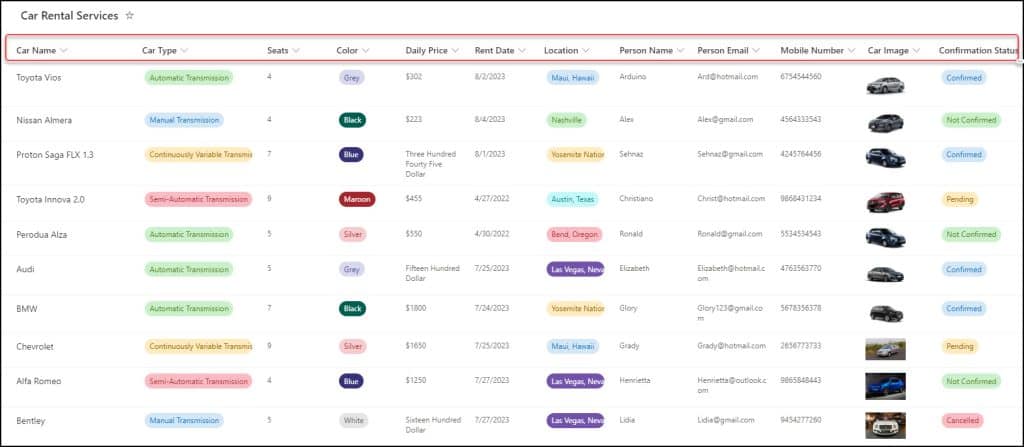1024x447 pixels.
Task: Click Black color pill in BMW row
Action: [353, 308]
